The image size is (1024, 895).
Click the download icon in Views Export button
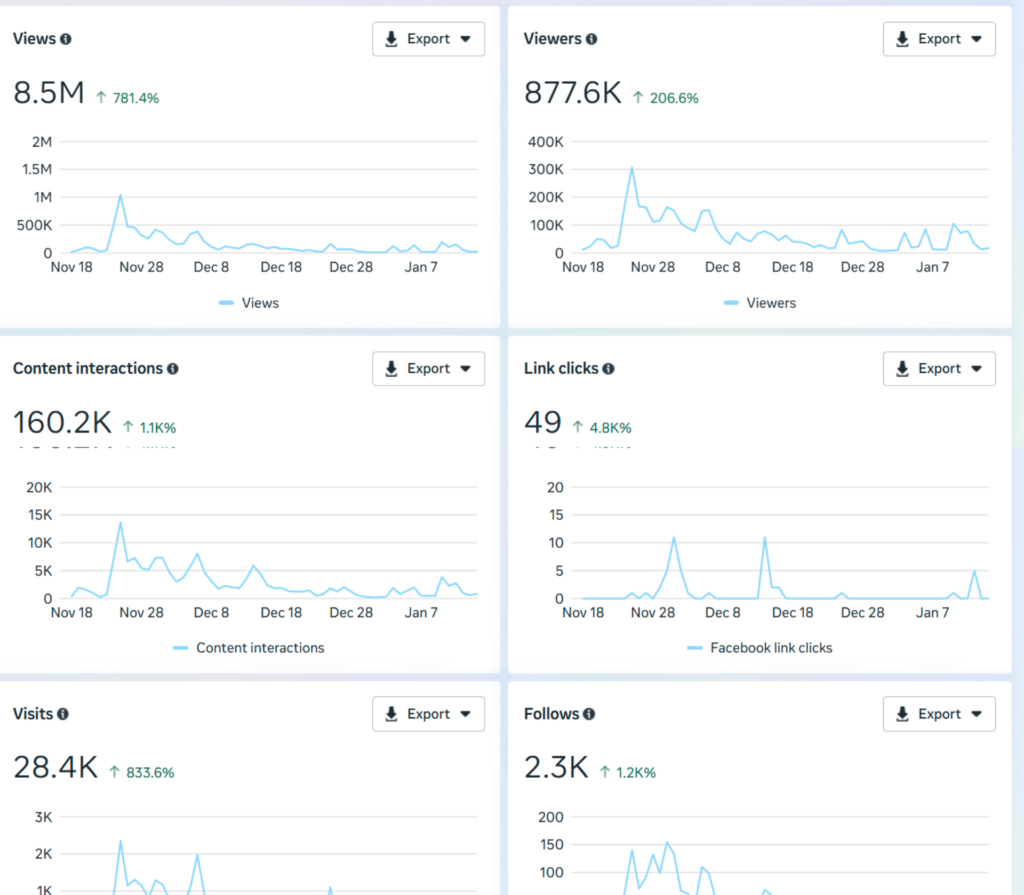pyautogui.click(x=392, y=39)
